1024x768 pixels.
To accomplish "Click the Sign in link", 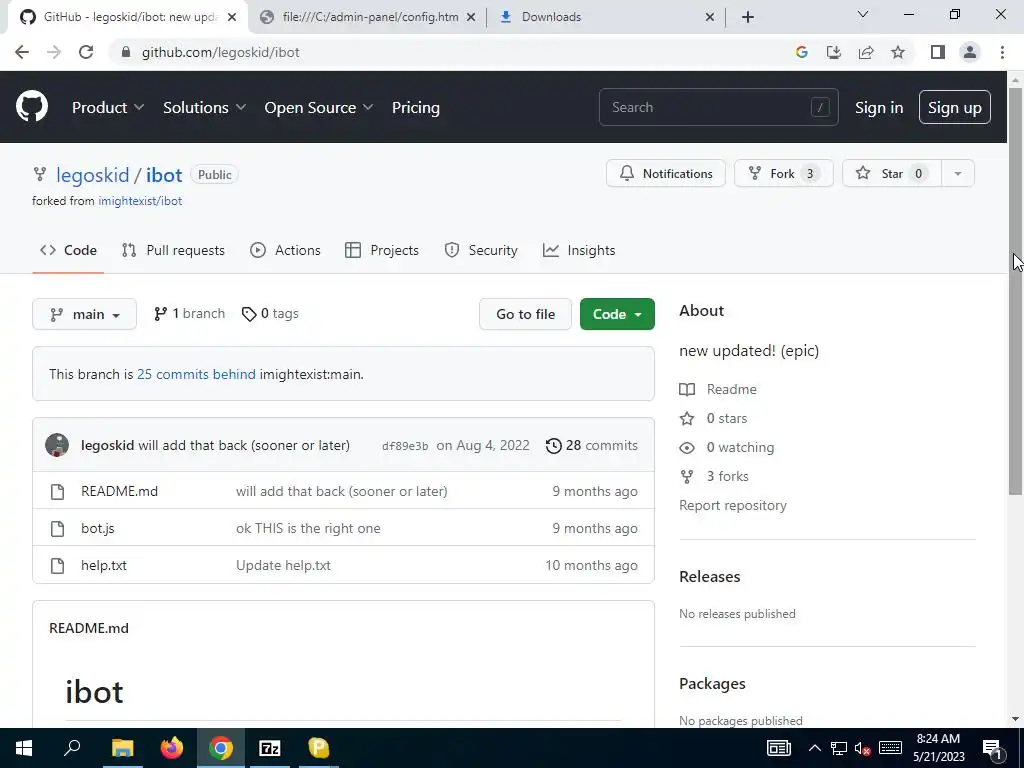I will click(879, 108).
